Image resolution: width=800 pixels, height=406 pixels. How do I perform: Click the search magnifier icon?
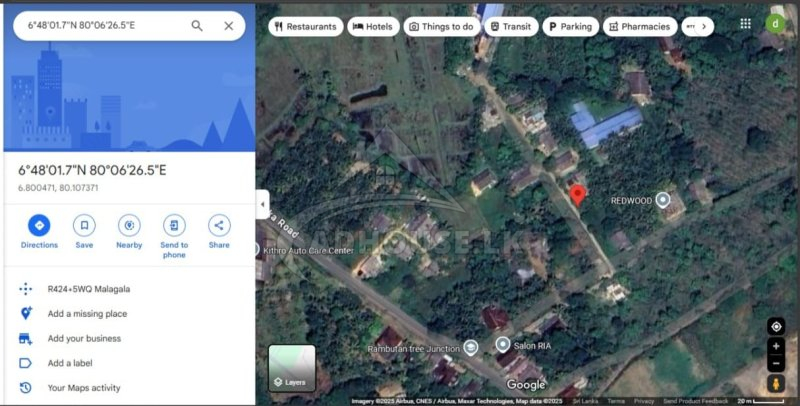pyautogui.click(x=197, y=26)
